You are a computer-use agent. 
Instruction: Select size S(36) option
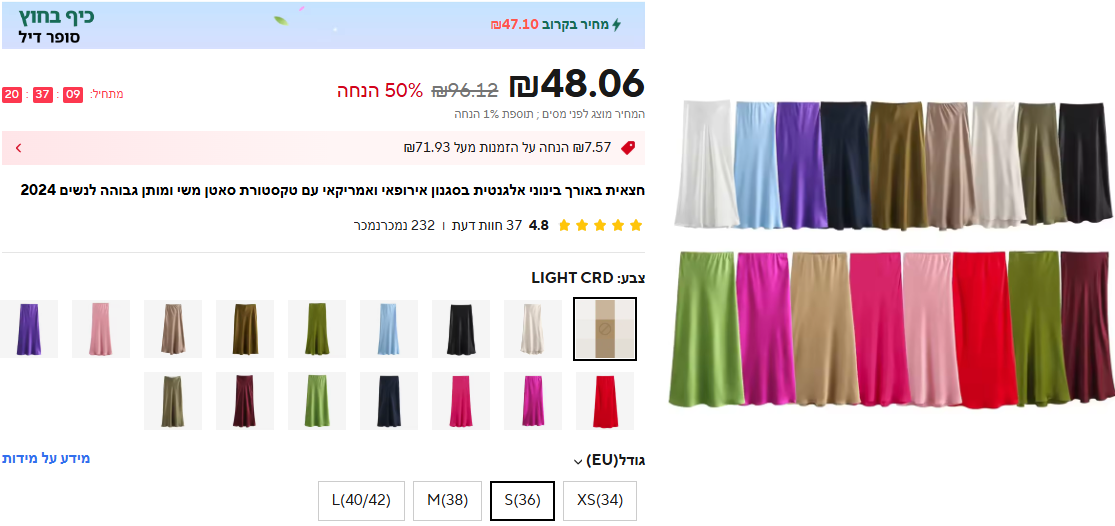[523, 500]
